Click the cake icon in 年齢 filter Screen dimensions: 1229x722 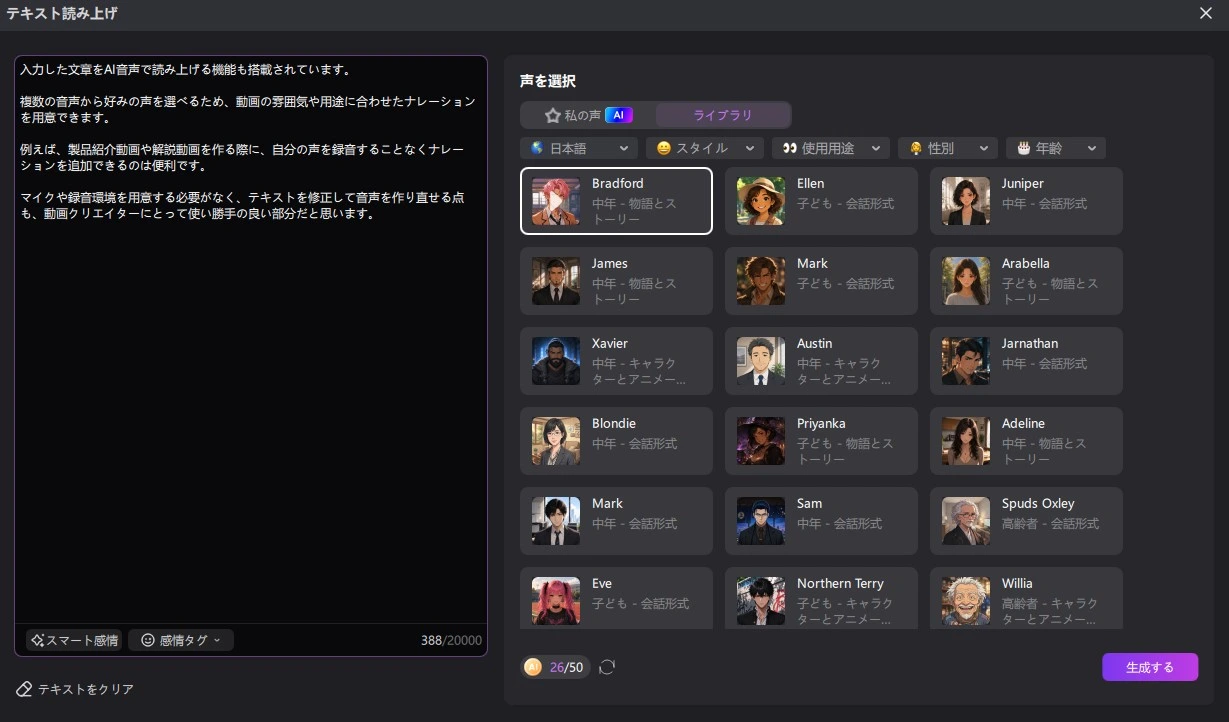pos(1023,148)
